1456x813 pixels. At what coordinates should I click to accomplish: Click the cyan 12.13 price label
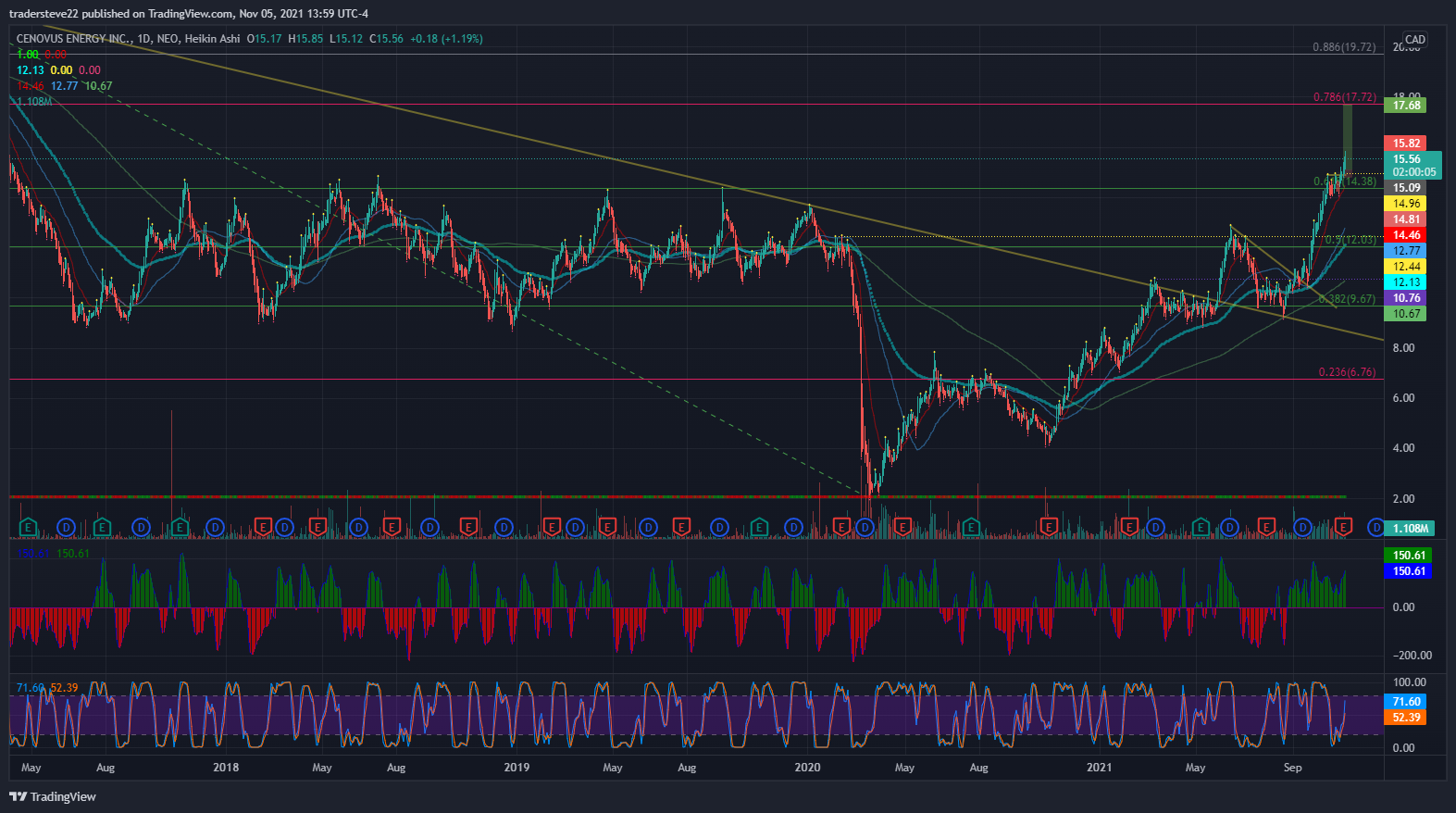(1405, 282)
